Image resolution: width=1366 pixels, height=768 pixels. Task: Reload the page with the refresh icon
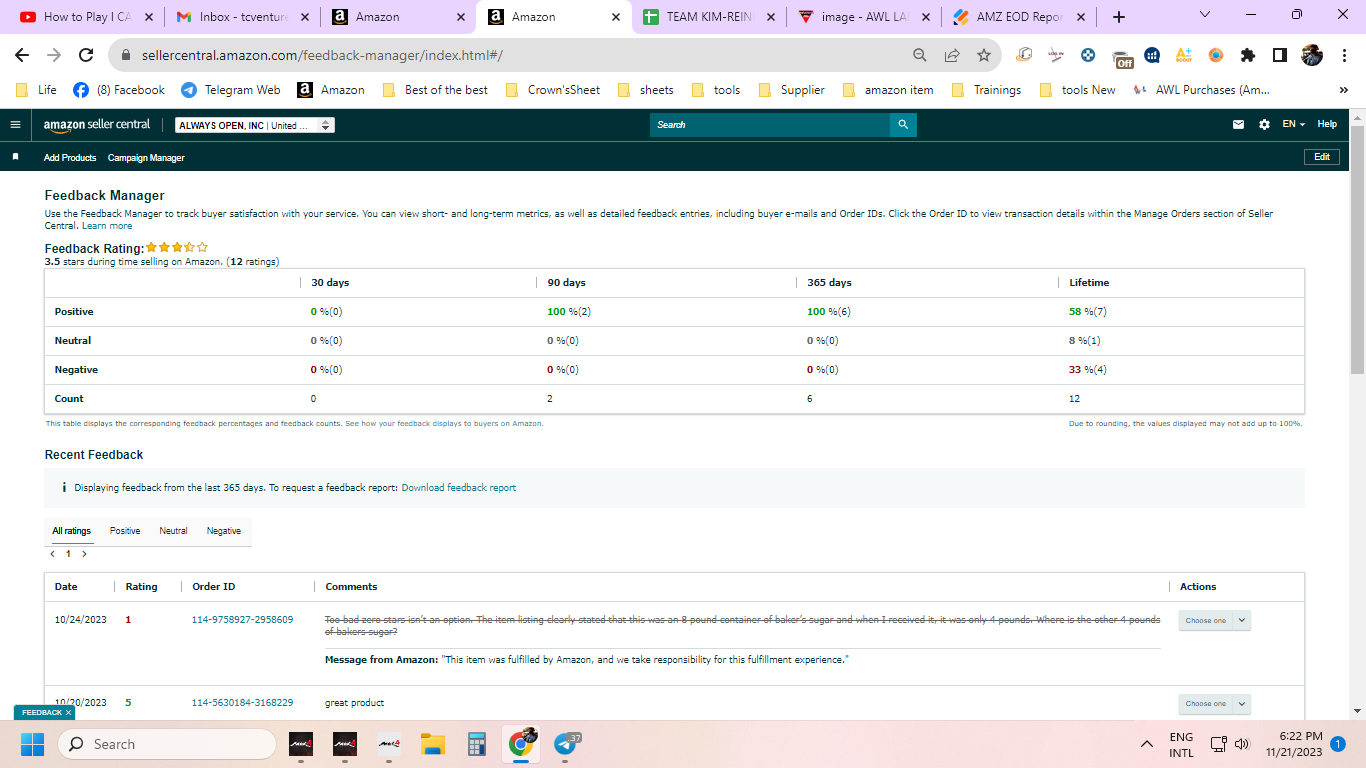click(x=86, y=56)
